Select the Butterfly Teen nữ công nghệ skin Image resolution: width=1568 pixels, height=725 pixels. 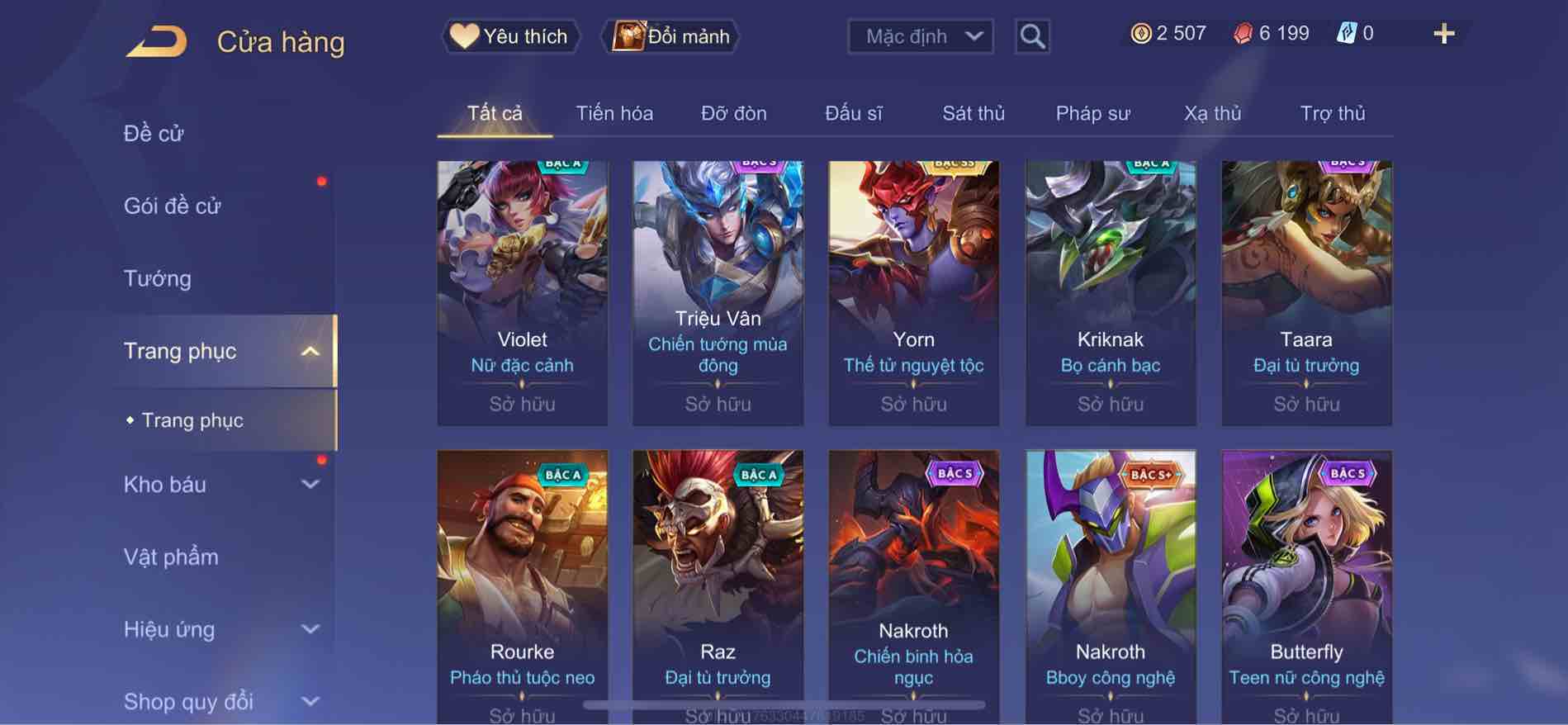1307,586
